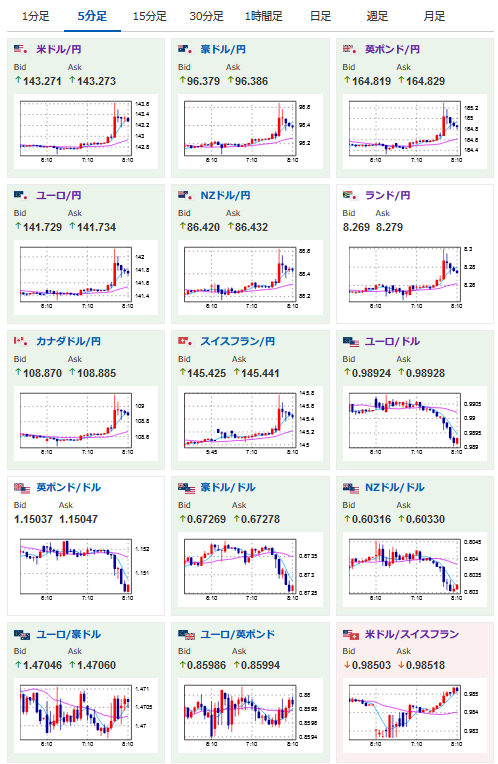
Task: Open the ユーロ/円 pair link
Action: click(59, 195)
